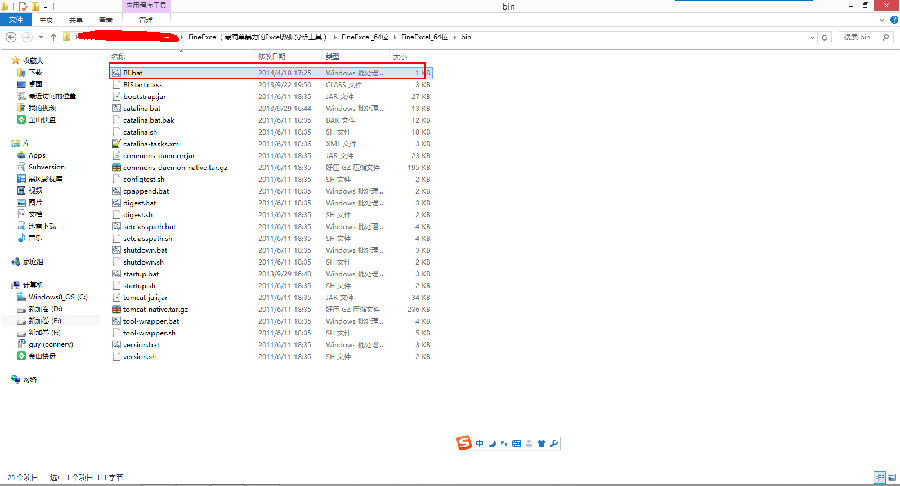Click the Back navigation arrow
This screenshot has height=486, width=900.
pos(10,38)
